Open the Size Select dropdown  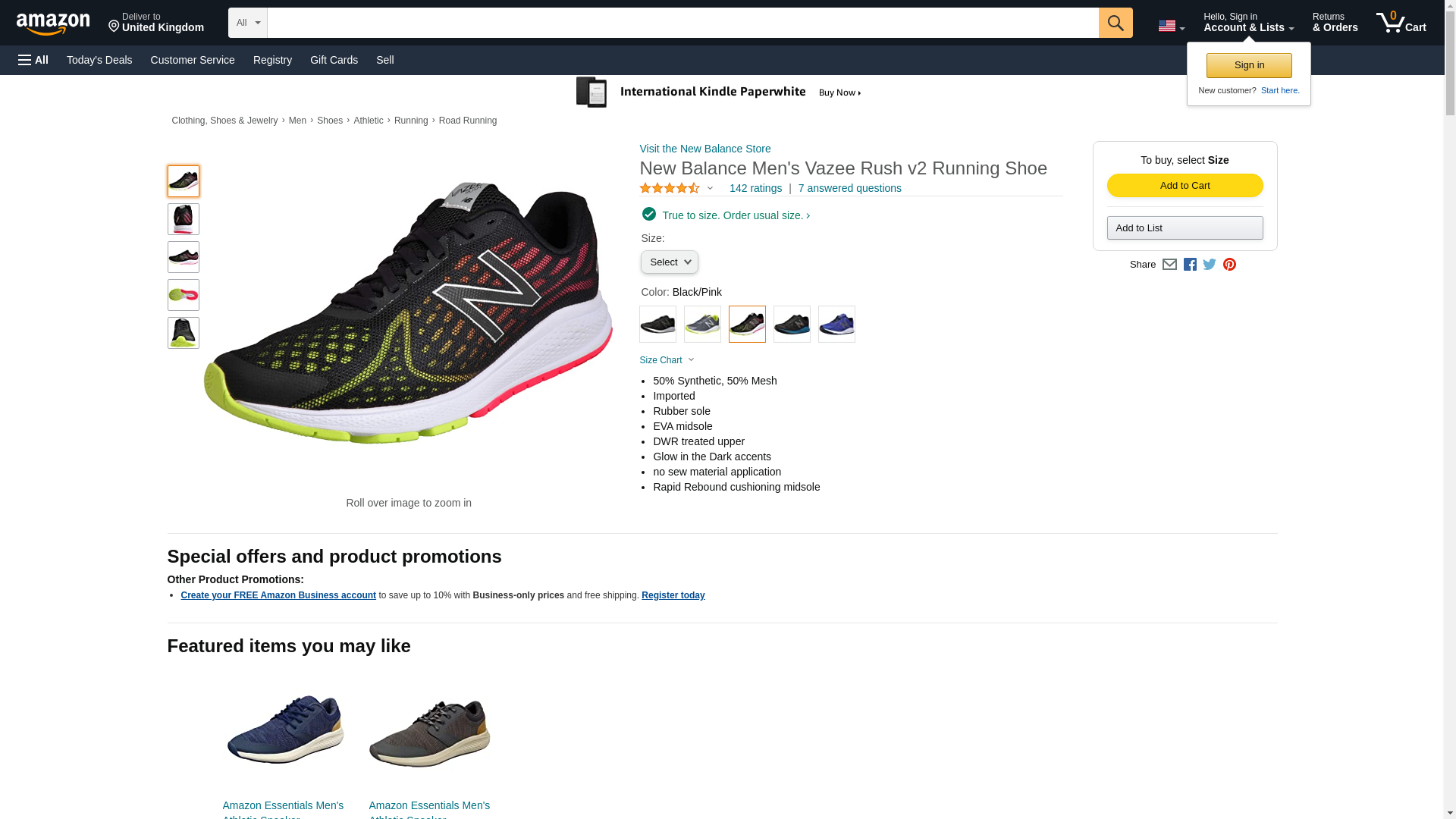(x=669, y=262)
